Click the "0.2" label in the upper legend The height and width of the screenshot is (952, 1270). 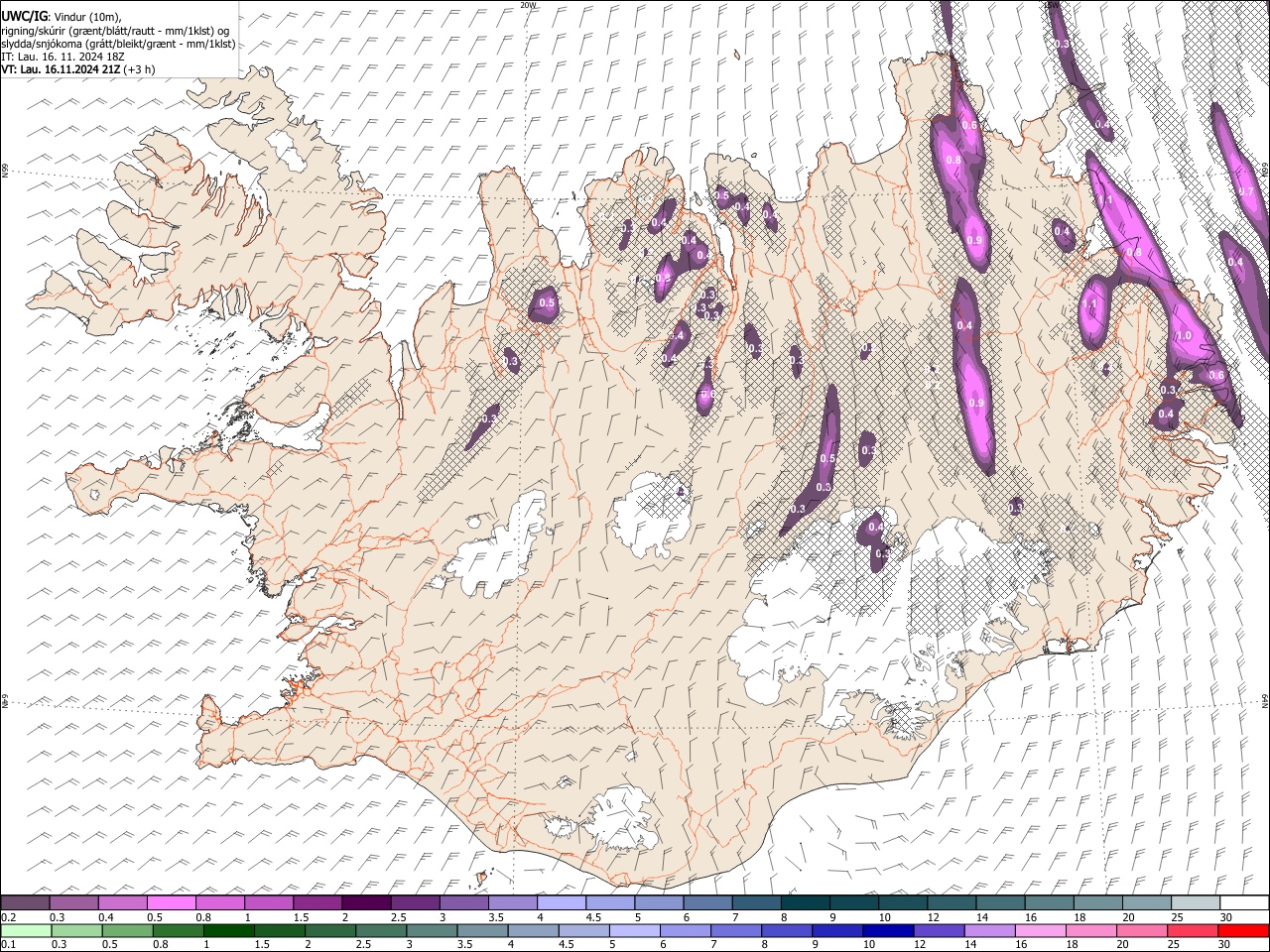tap(7, 917)
